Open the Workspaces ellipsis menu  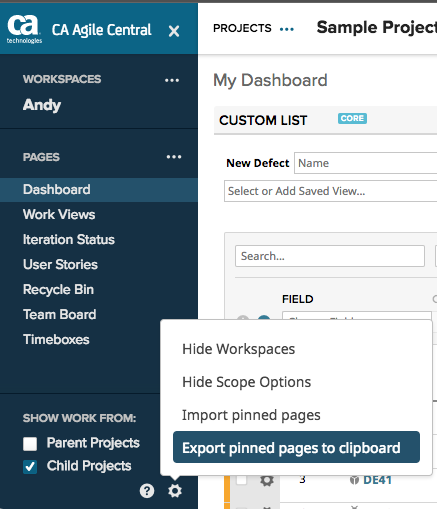[172, 80]
